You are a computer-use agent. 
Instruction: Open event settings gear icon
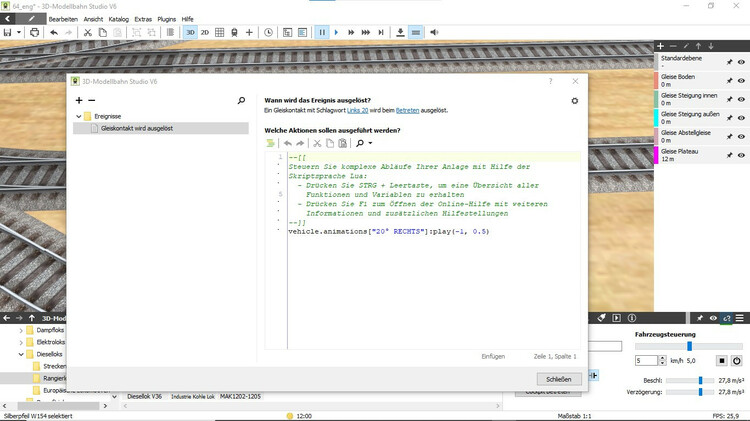coord(574,101)
